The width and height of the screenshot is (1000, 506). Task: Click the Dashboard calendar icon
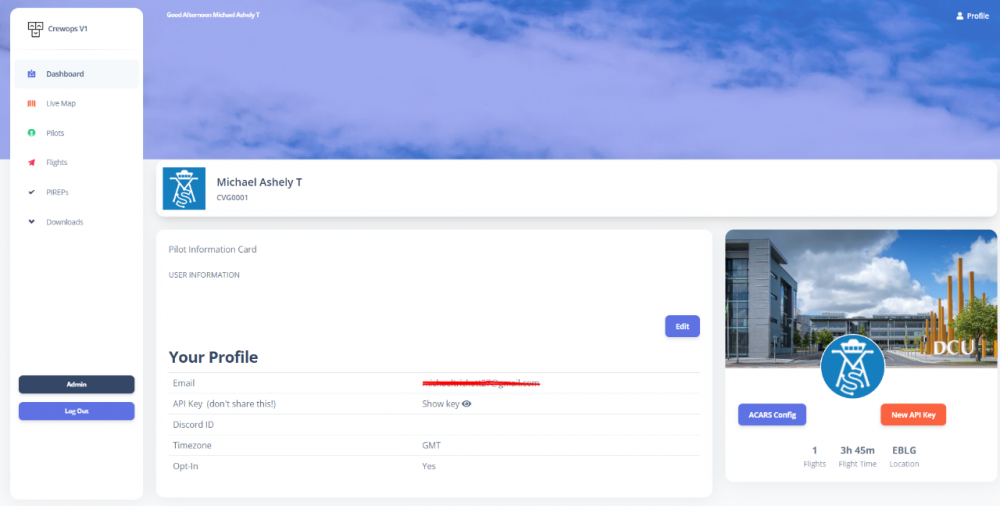pos(31,74)
